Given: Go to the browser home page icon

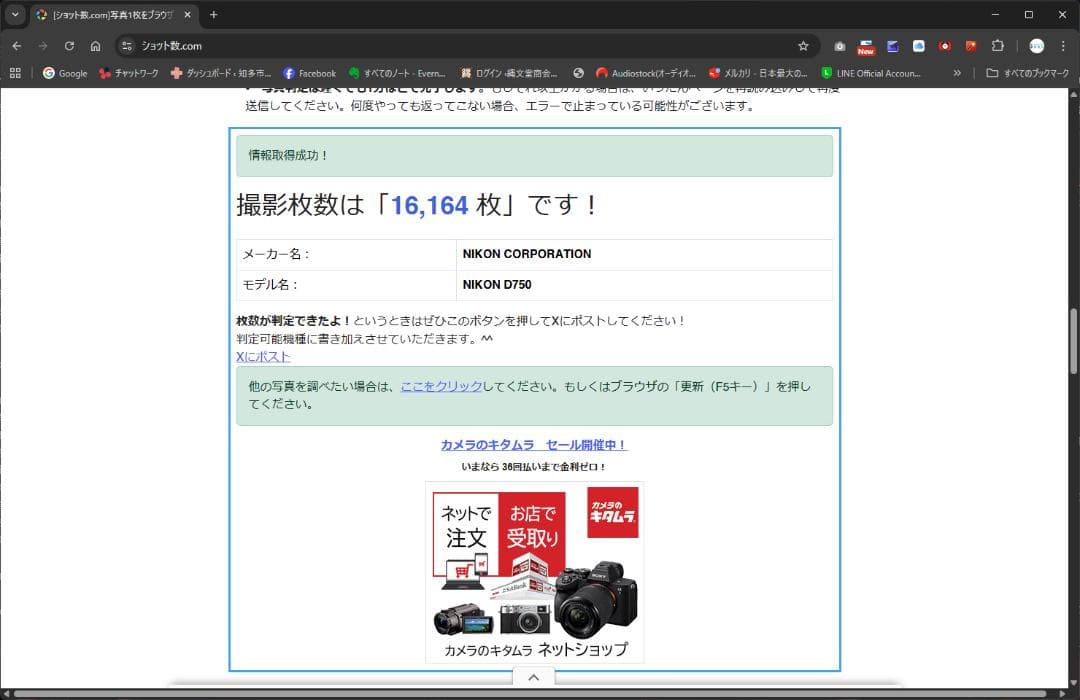Looking at the screenshot, I should (95, 46).
